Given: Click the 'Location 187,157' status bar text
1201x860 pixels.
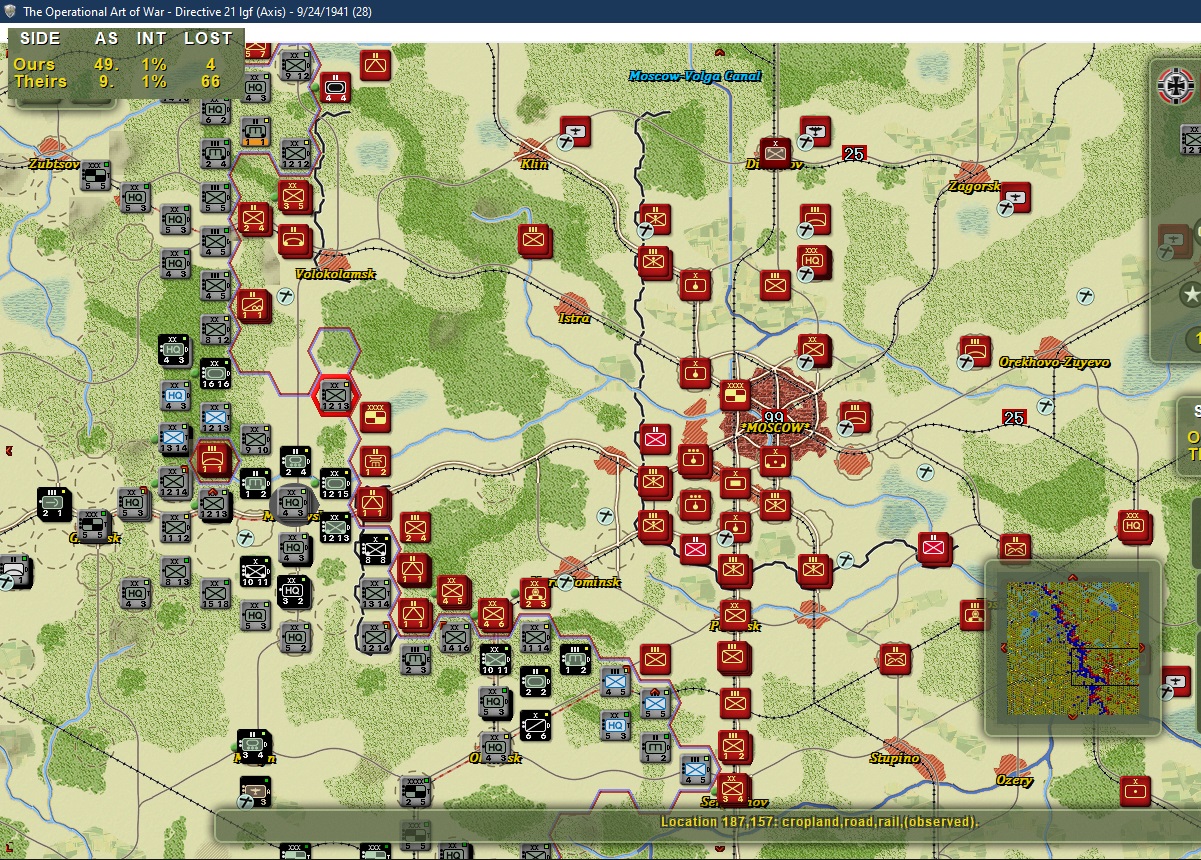Looking at the screenshot, I should (820, 822).
